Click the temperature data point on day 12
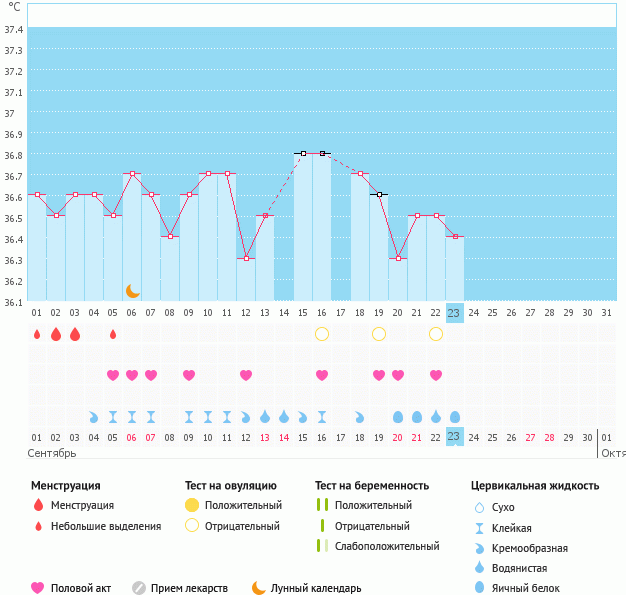Image resolution: width=626 pixels, height=595 pixels. point(246,258)
